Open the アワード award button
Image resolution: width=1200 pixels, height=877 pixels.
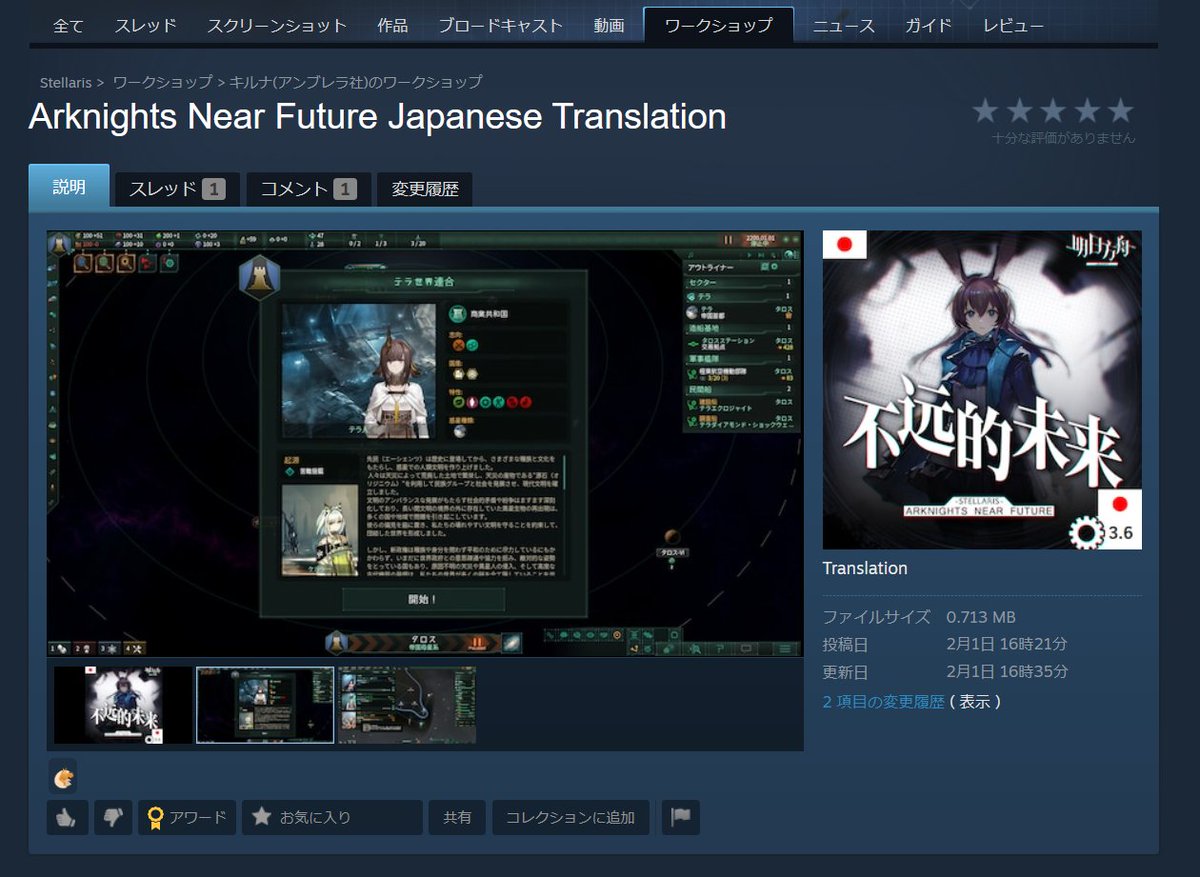[x=187, y=817]
